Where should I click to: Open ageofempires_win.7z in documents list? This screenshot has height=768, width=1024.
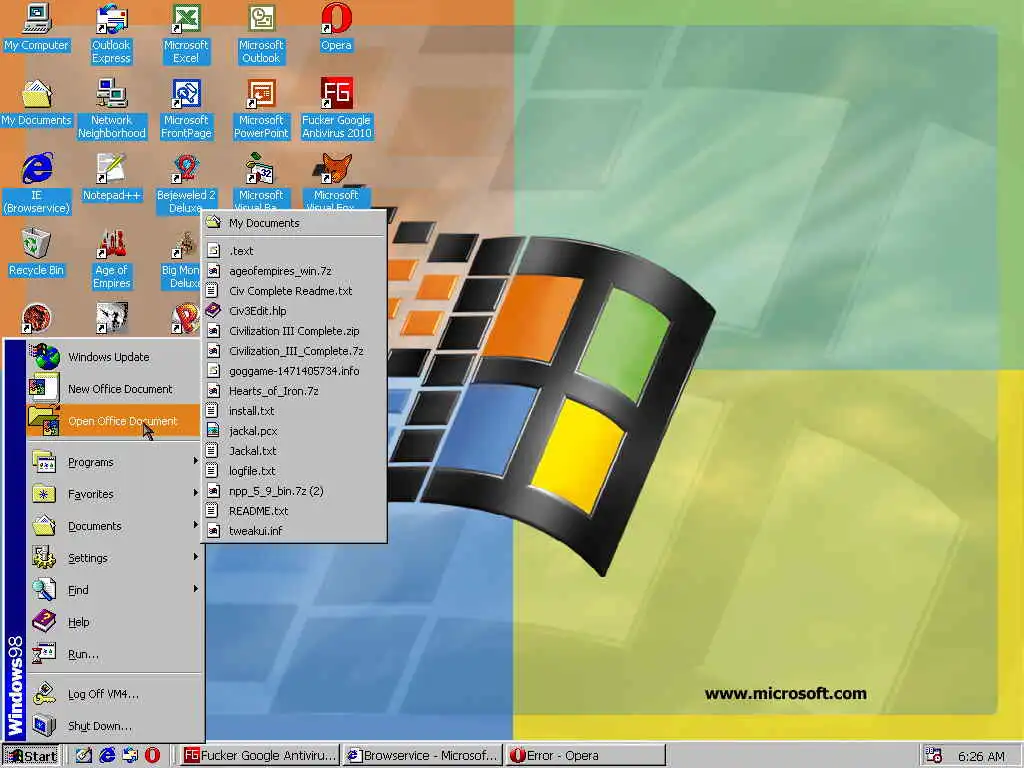point(294,271)
